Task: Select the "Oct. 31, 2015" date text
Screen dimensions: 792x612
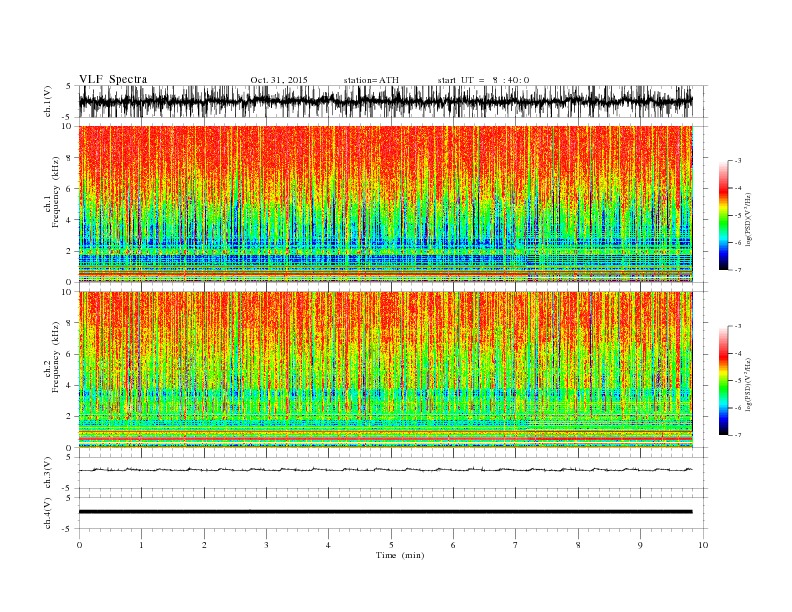Action: [279, 80]
